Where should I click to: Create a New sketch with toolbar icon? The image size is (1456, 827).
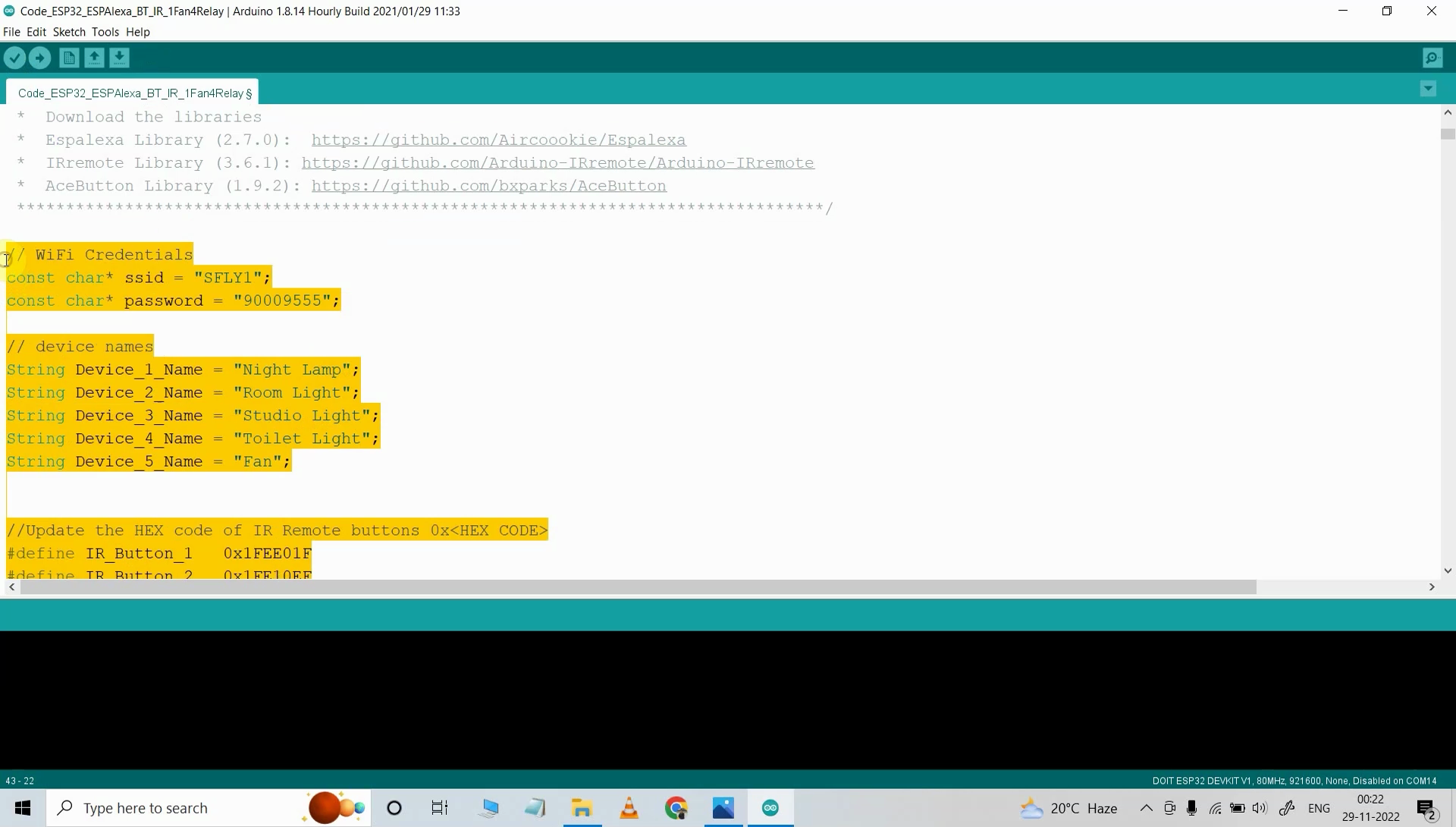69,58
